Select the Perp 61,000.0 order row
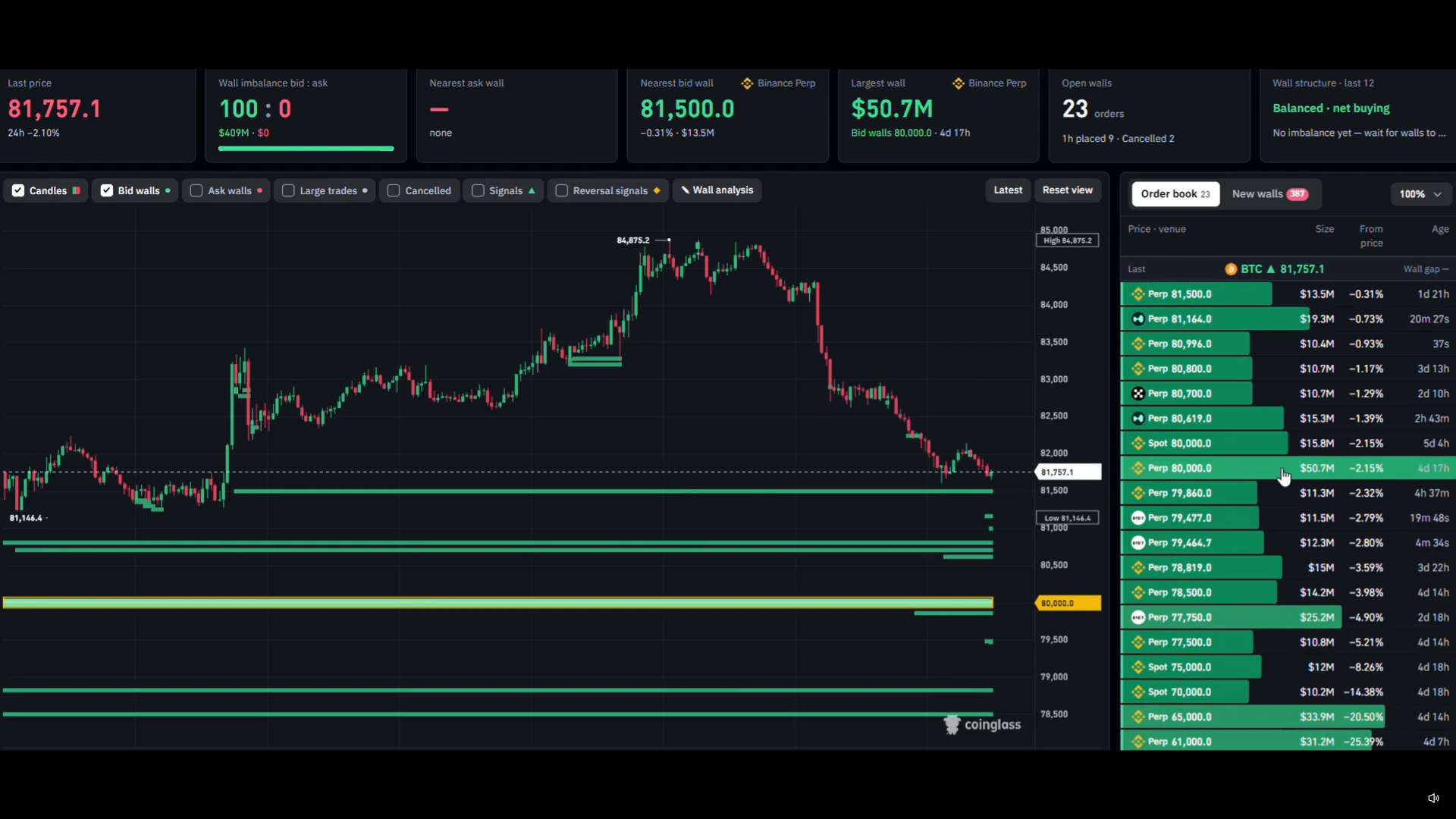The image size is (1456, 819). pyautogui.click(x=1288, y=742)
